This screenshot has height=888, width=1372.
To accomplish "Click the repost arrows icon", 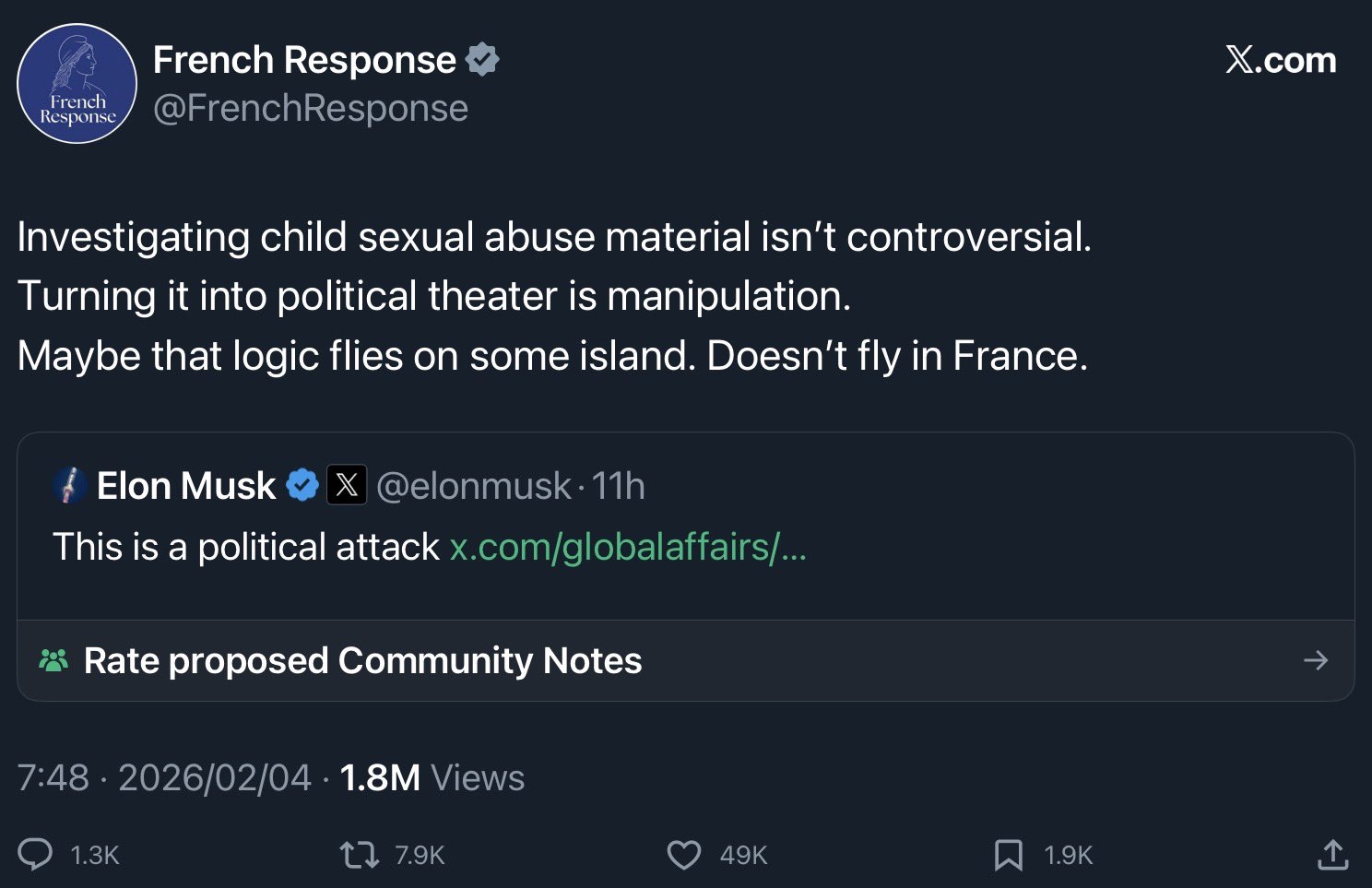I will [x=359, y=855].
